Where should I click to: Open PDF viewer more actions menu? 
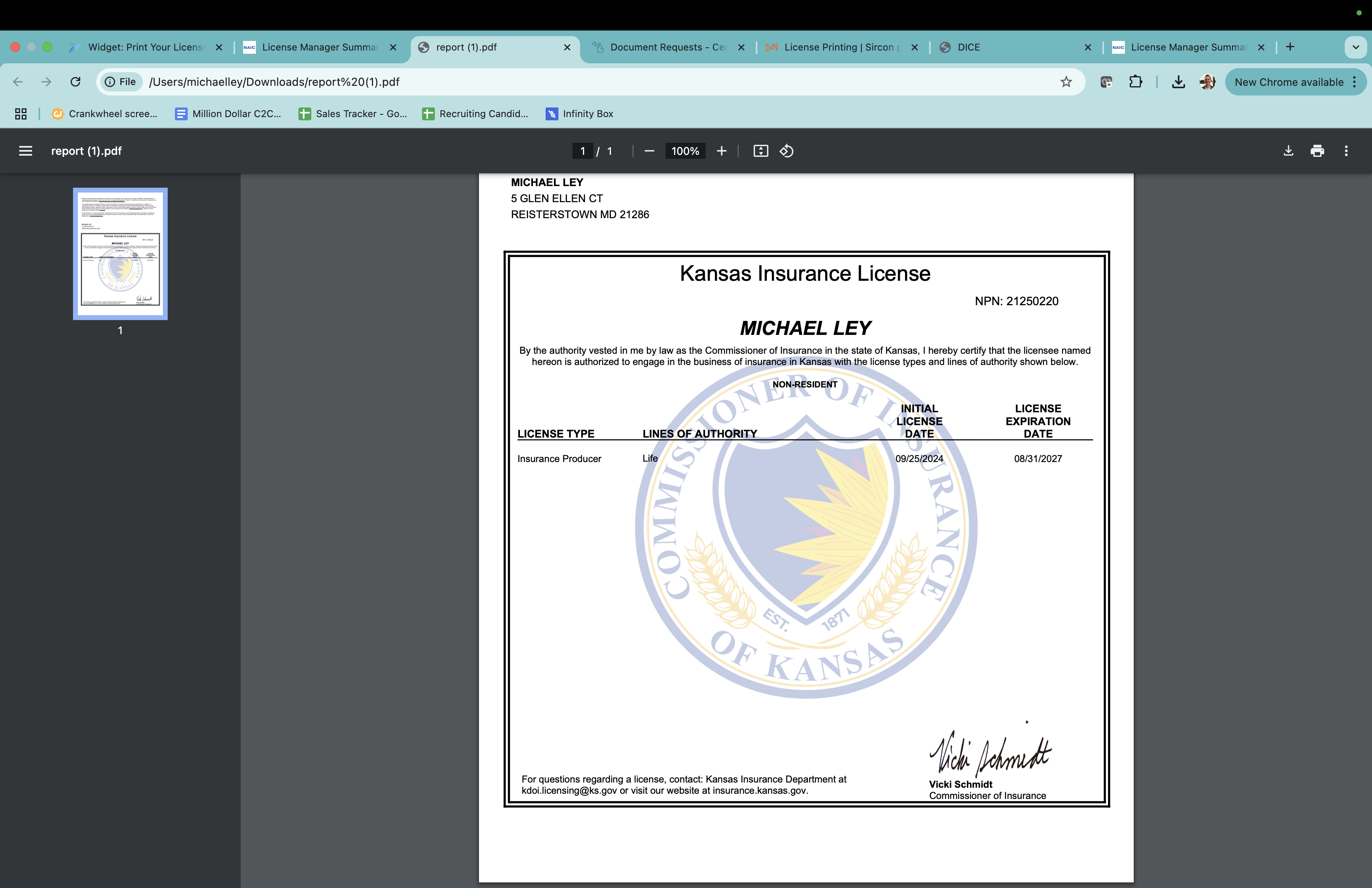tap(1346, 151)
